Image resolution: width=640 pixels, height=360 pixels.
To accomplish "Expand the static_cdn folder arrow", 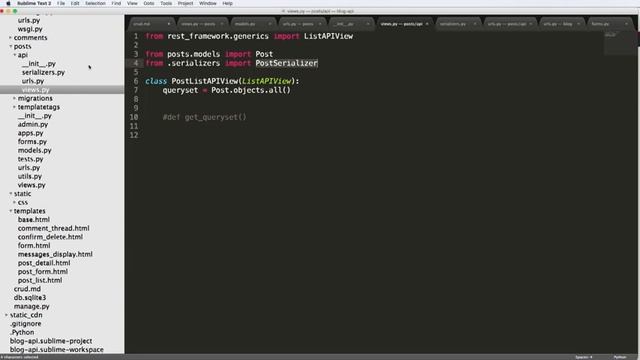I will coord(7,315).
